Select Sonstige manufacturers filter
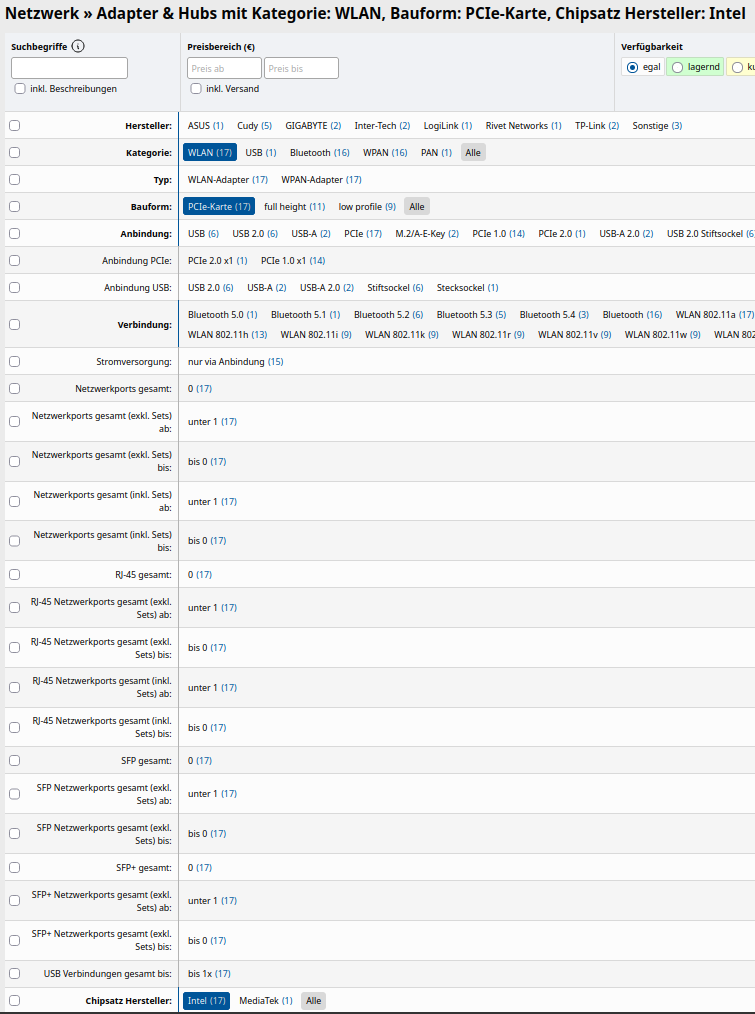This screenshot has width=755, height=1014. [657, 125]
